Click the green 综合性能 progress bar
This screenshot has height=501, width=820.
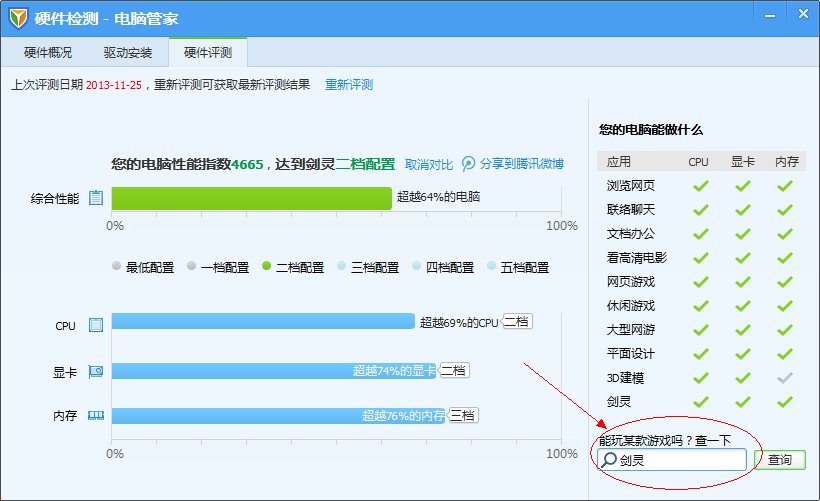click(x=252, y=198)
